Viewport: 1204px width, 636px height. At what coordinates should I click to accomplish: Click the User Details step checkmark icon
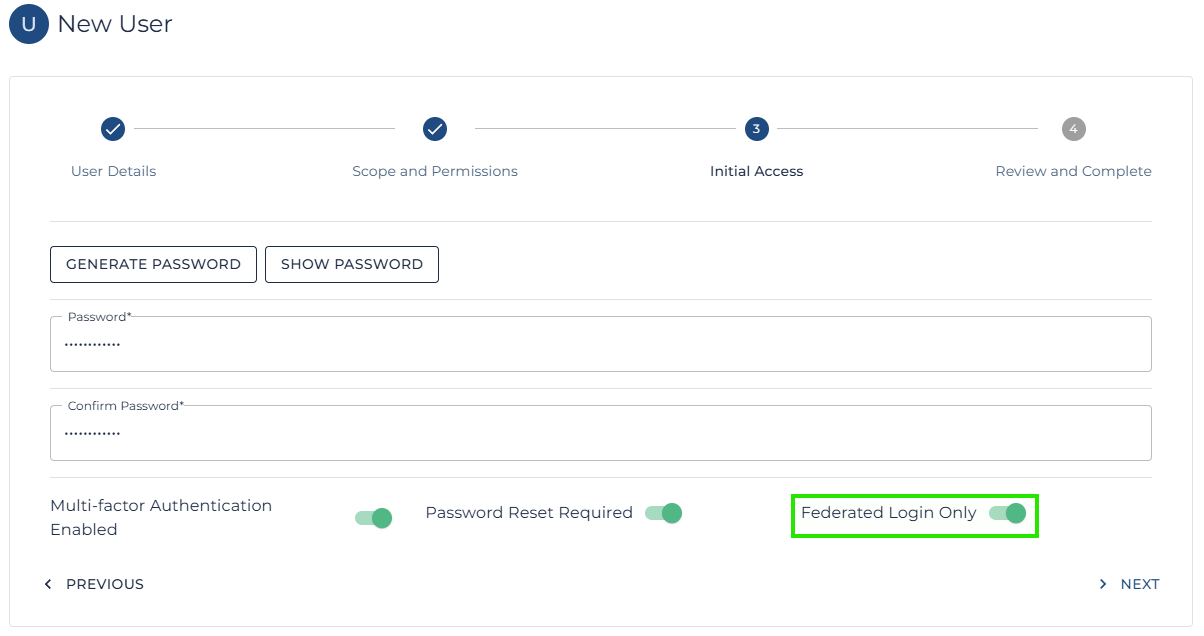(113, 129)
